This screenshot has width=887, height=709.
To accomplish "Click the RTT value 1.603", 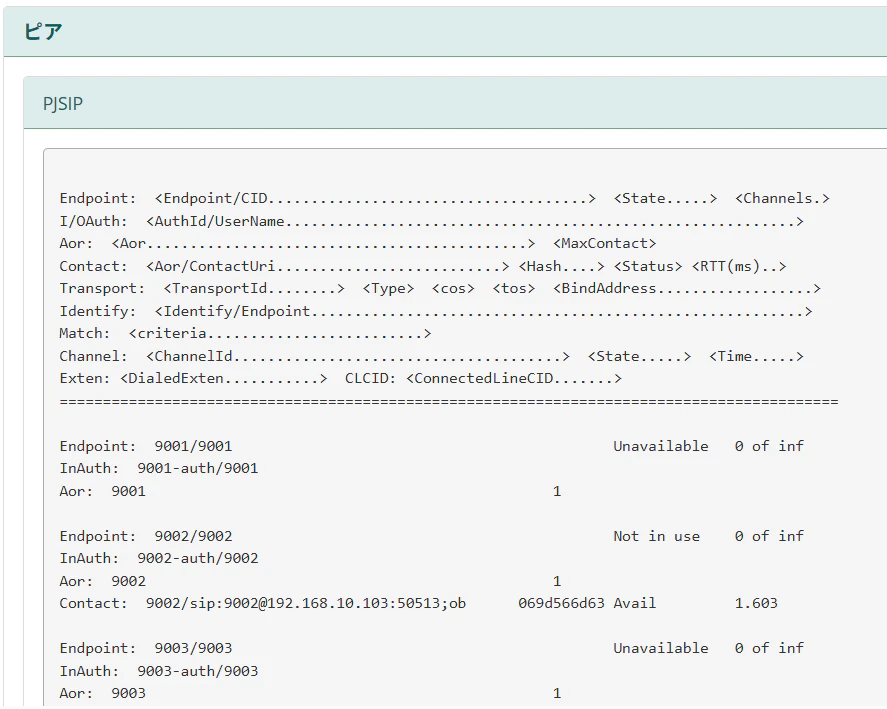I will coord(756,603).
